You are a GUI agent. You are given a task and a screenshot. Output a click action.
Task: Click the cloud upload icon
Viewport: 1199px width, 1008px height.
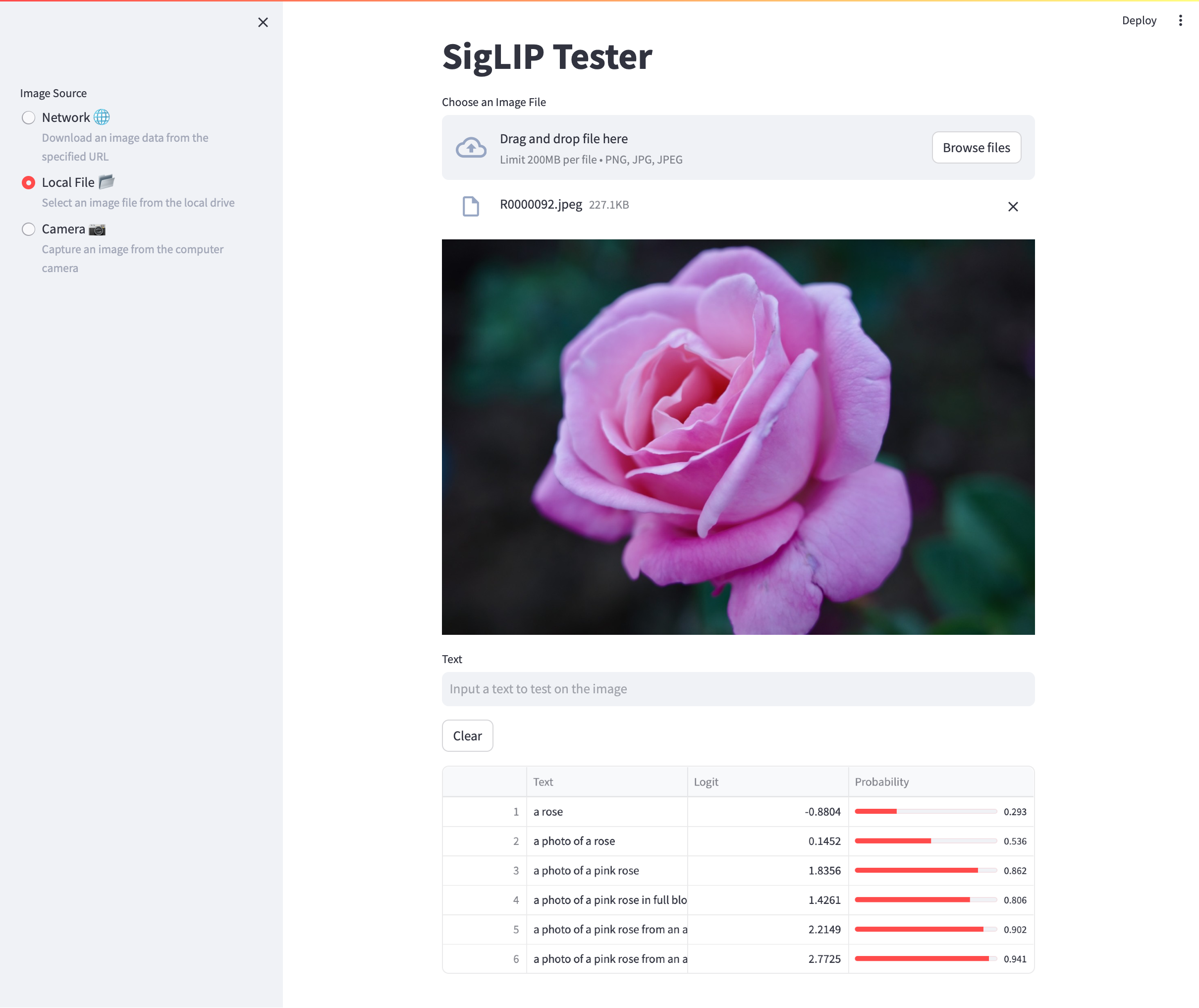tap(471, 147)
